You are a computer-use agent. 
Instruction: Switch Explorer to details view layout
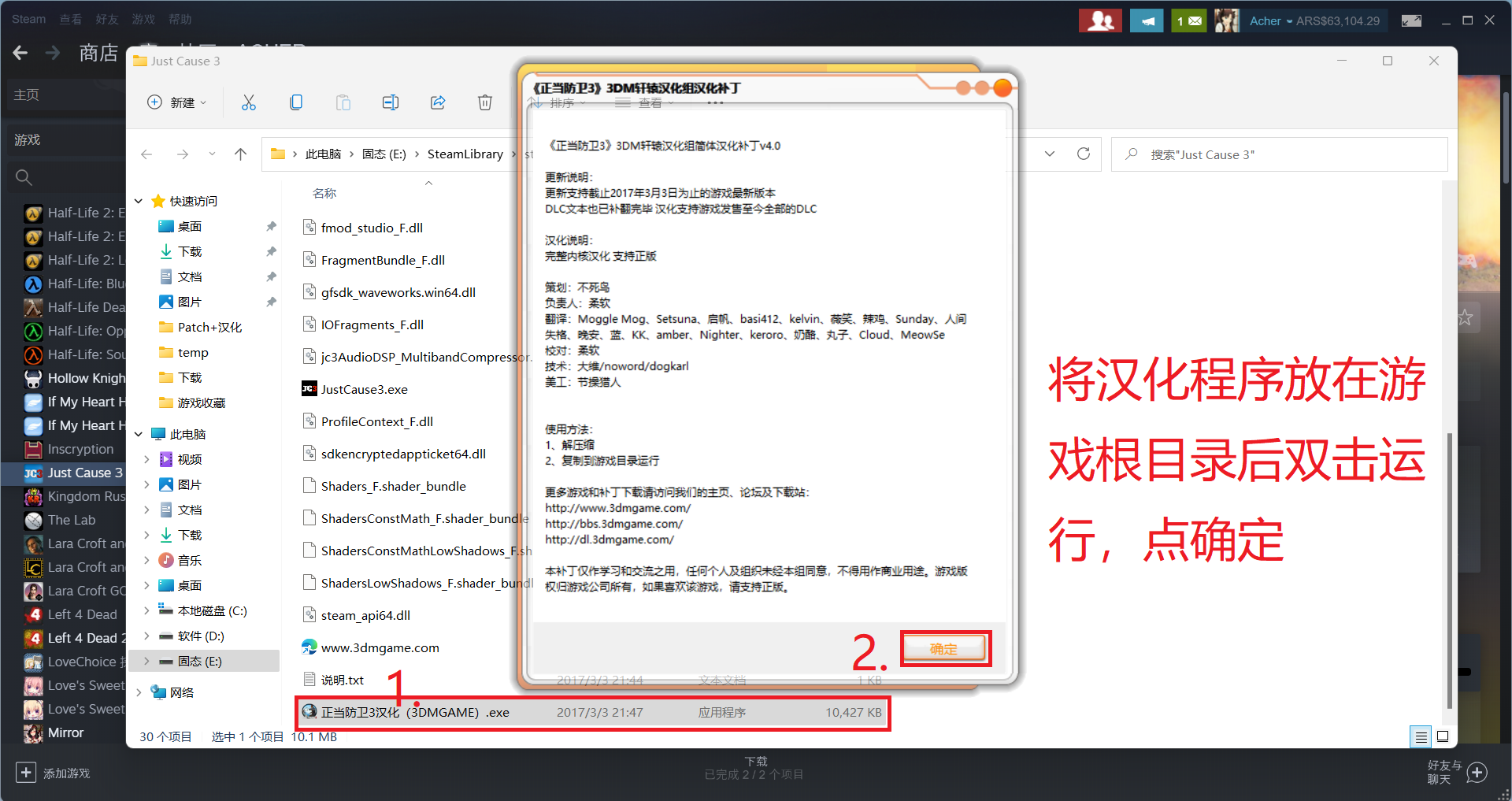[1421, 736]
